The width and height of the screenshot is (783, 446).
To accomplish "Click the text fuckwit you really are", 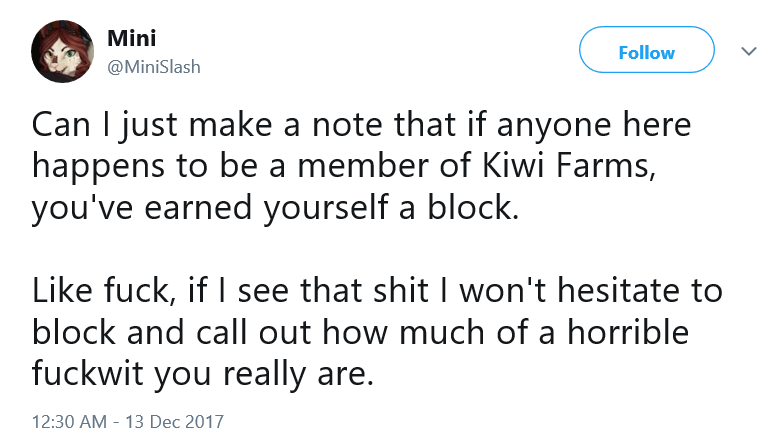I will 203,374.
